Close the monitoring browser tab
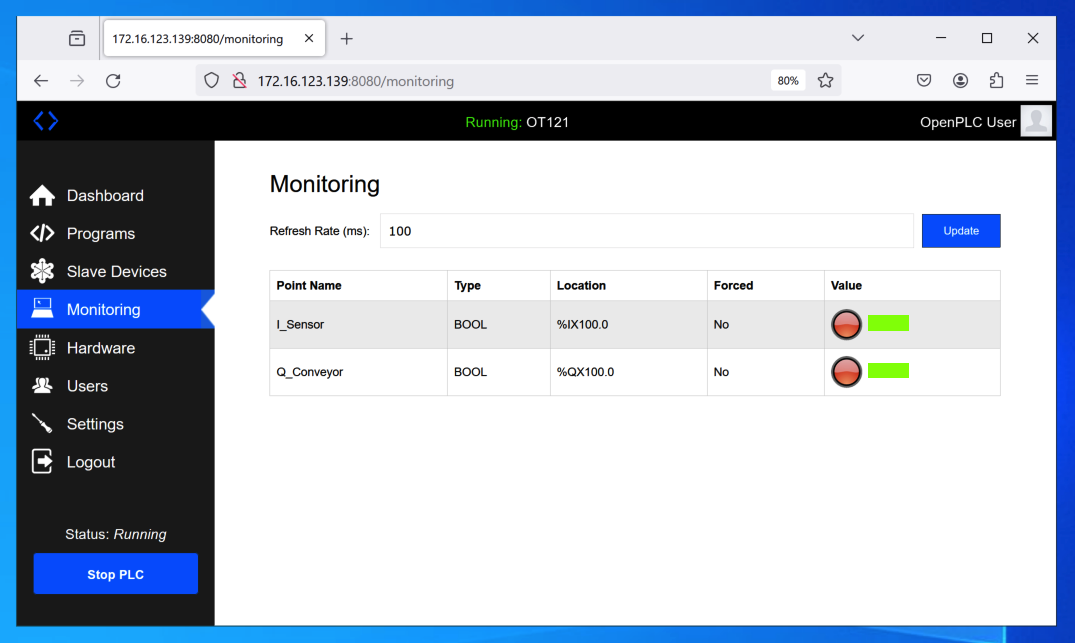 (309, 38)
